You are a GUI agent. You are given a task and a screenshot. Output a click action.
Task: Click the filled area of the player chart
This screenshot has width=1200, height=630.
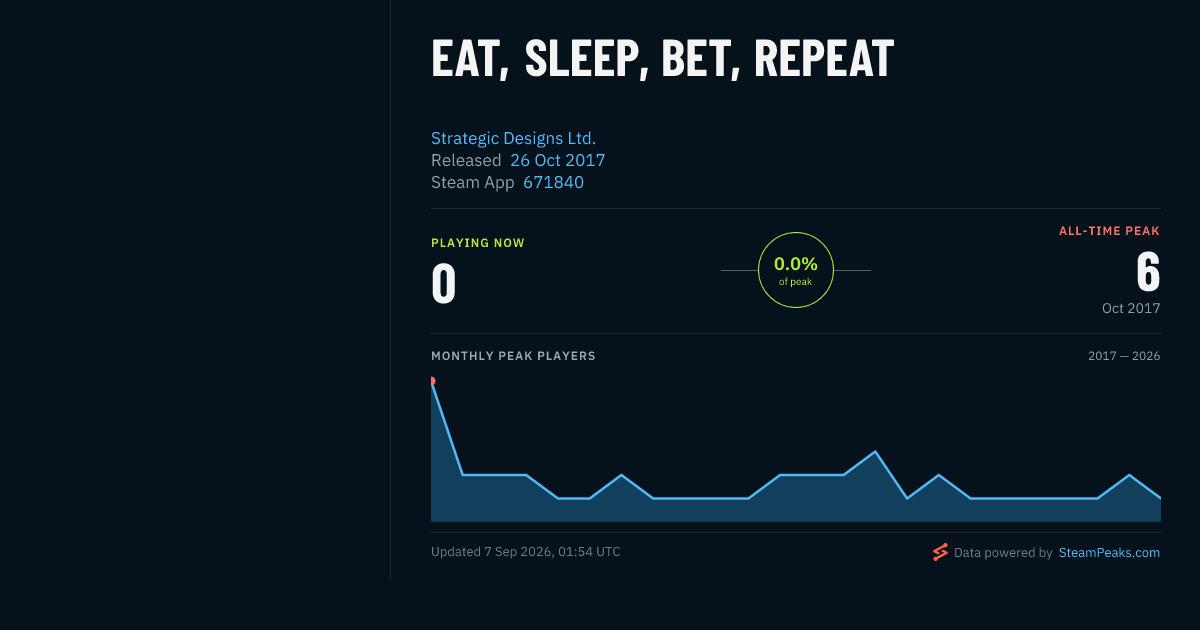[x=795, y=505]
